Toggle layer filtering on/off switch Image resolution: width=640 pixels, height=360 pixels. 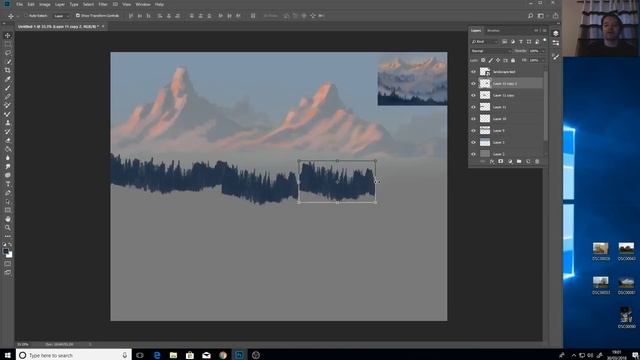544,41
